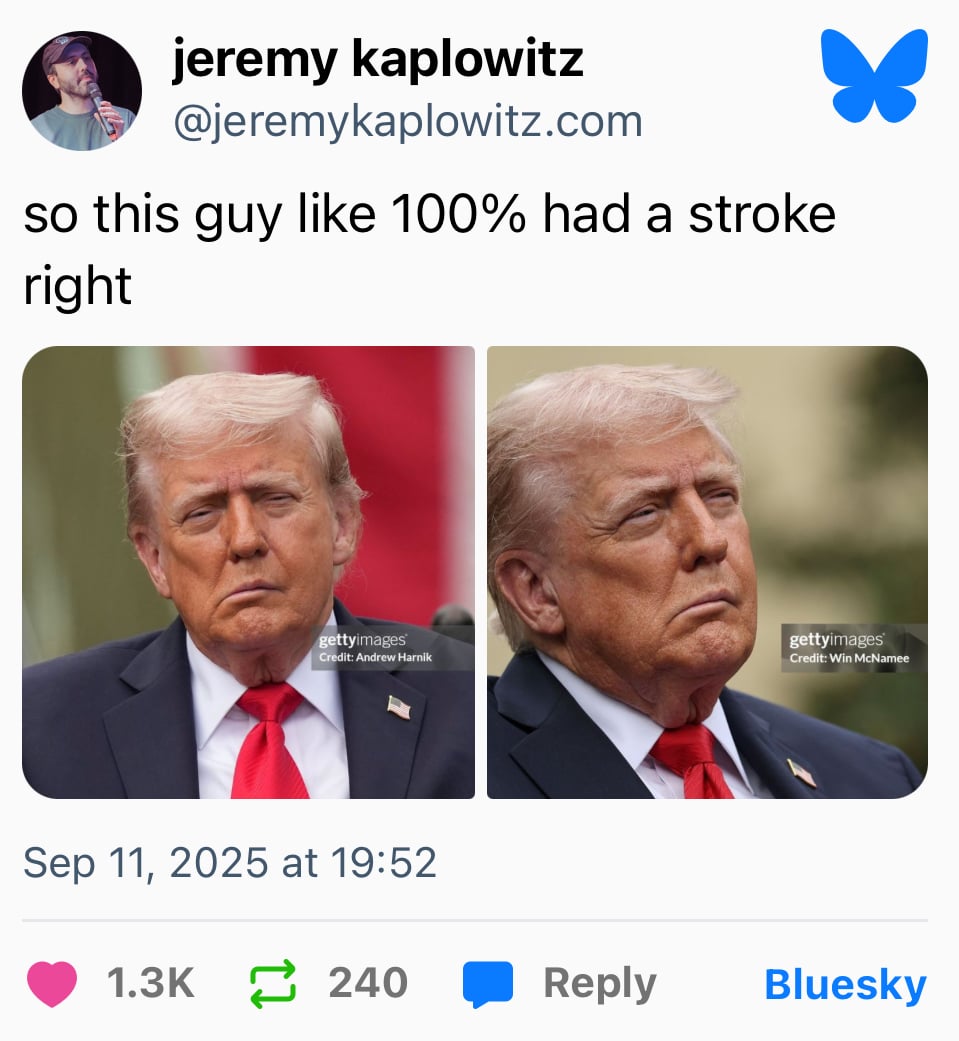The image size is (959, 1041).
Task: Click the green repost arrows icon
Action: click(x=272, y=983)
